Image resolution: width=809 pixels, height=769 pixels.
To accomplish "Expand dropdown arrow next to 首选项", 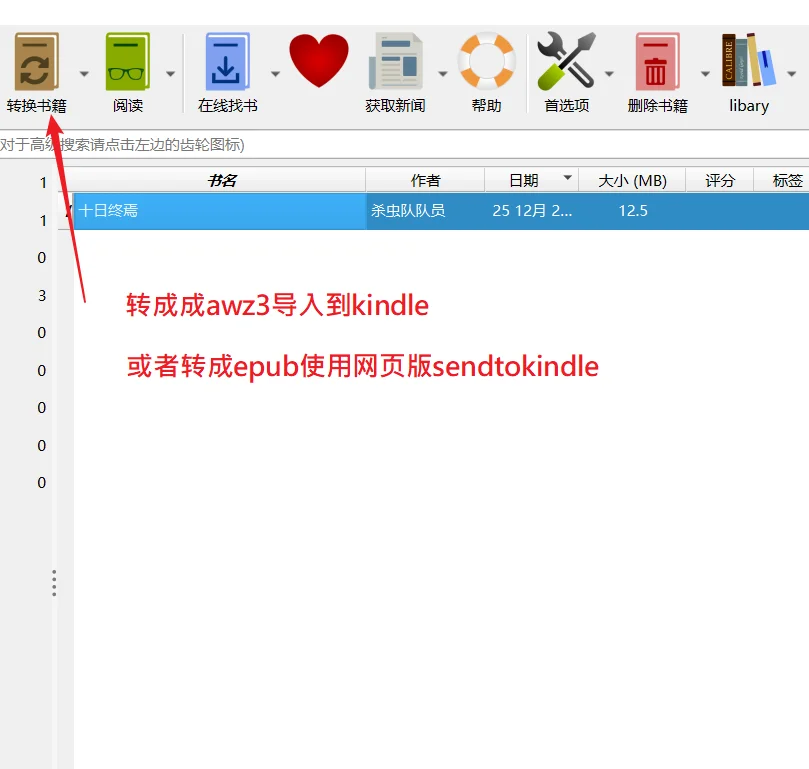I will 609,74.
